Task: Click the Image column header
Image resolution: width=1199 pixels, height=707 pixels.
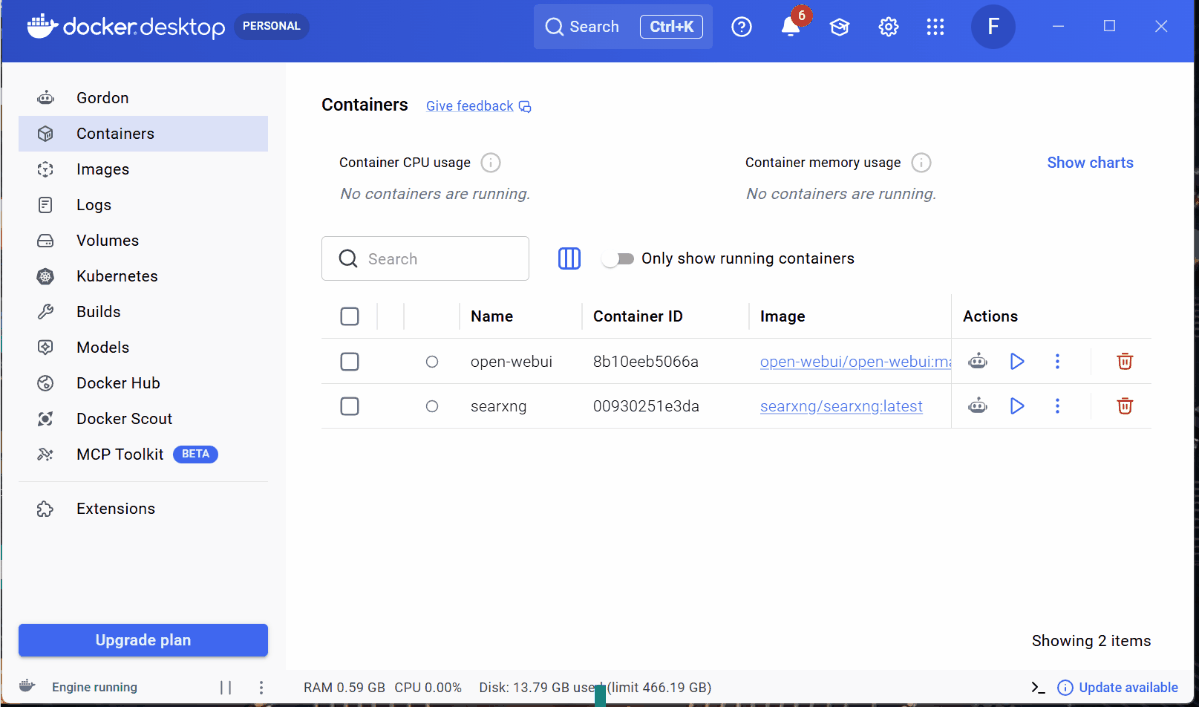Action: 782,316
